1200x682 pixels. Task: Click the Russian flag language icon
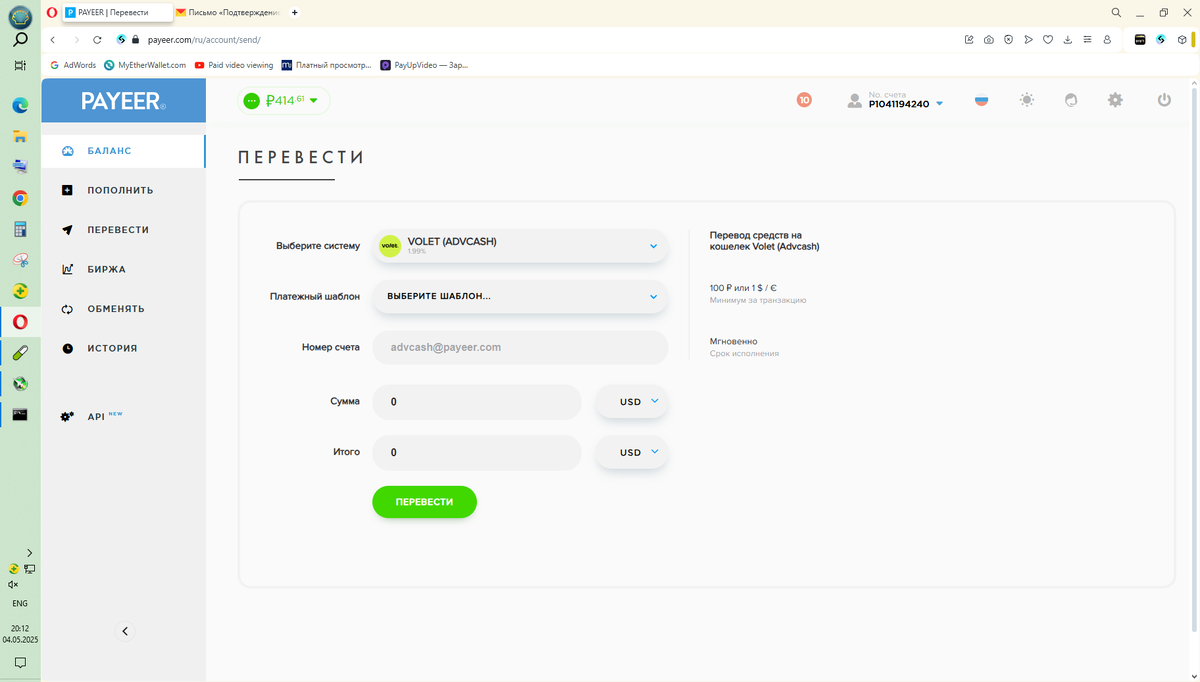coord(981,100)
